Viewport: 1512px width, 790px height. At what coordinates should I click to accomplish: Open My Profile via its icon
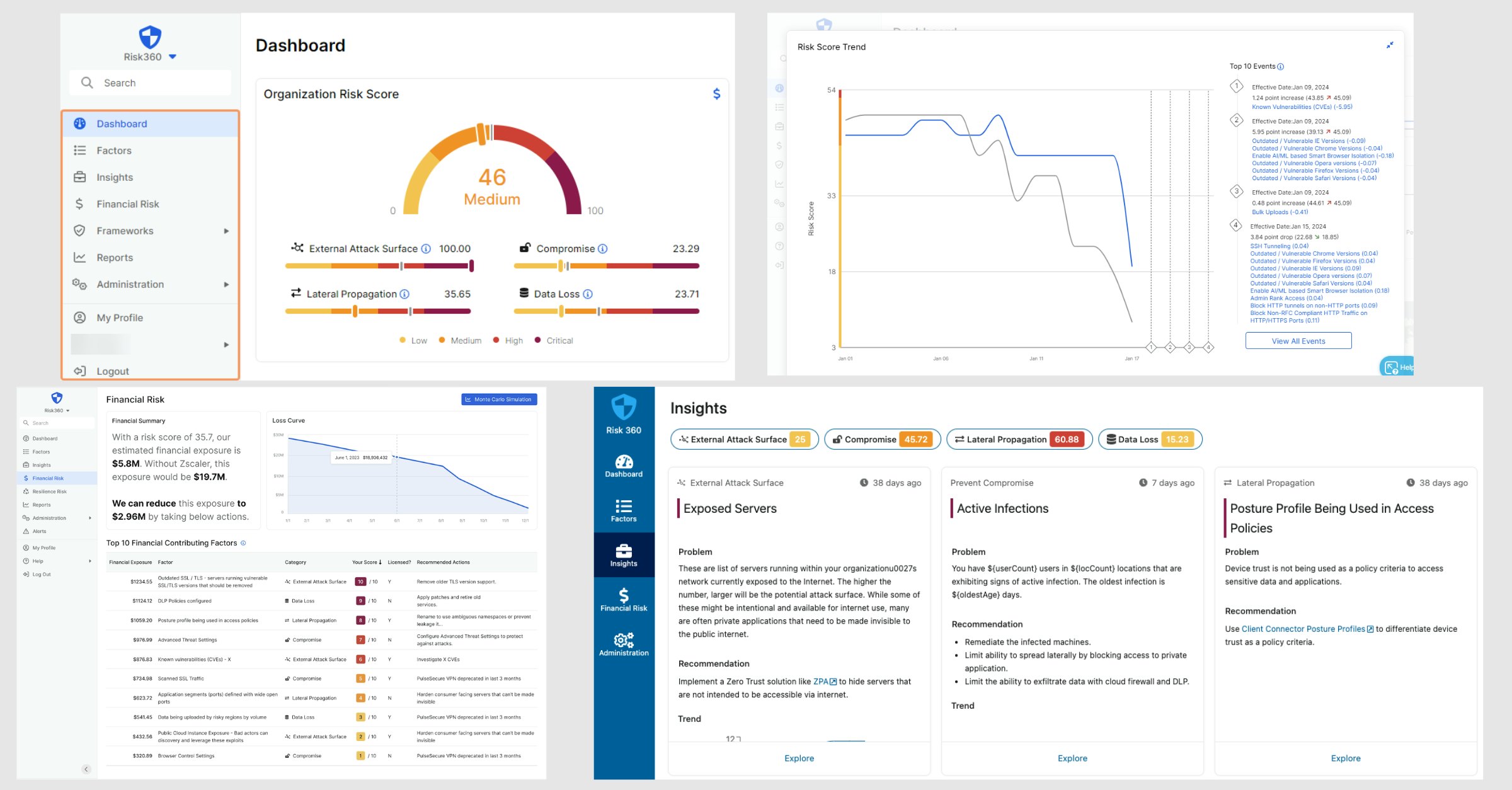tap(80, 318)
